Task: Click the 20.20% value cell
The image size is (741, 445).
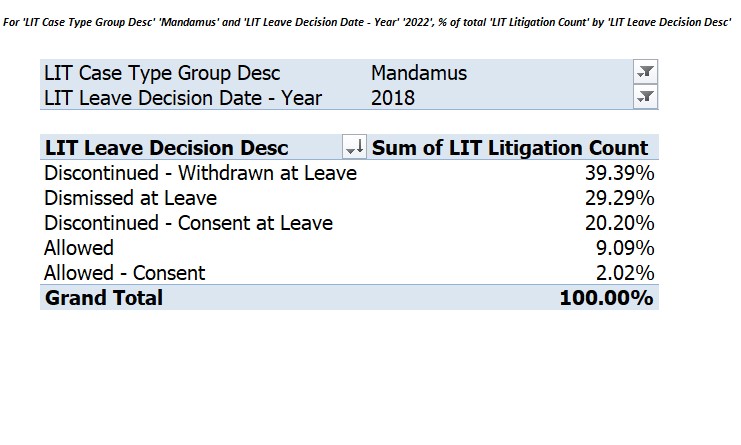Action: click(620, 223)
